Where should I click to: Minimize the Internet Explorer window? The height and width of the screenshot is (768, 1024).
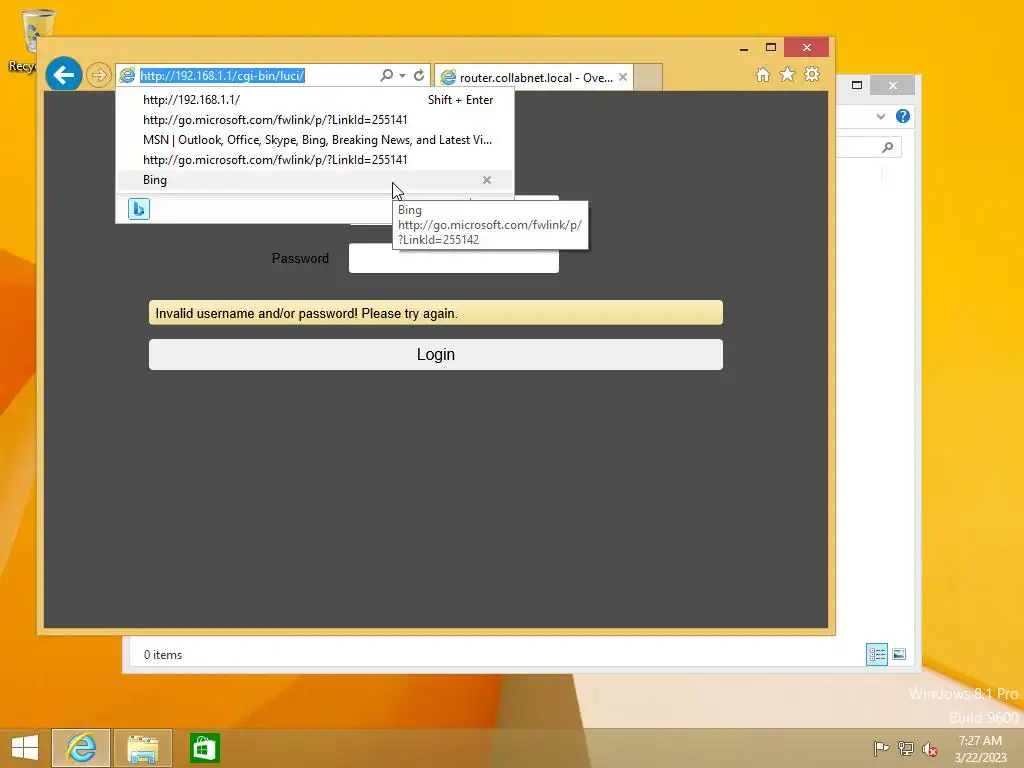[x=744, y=48]
